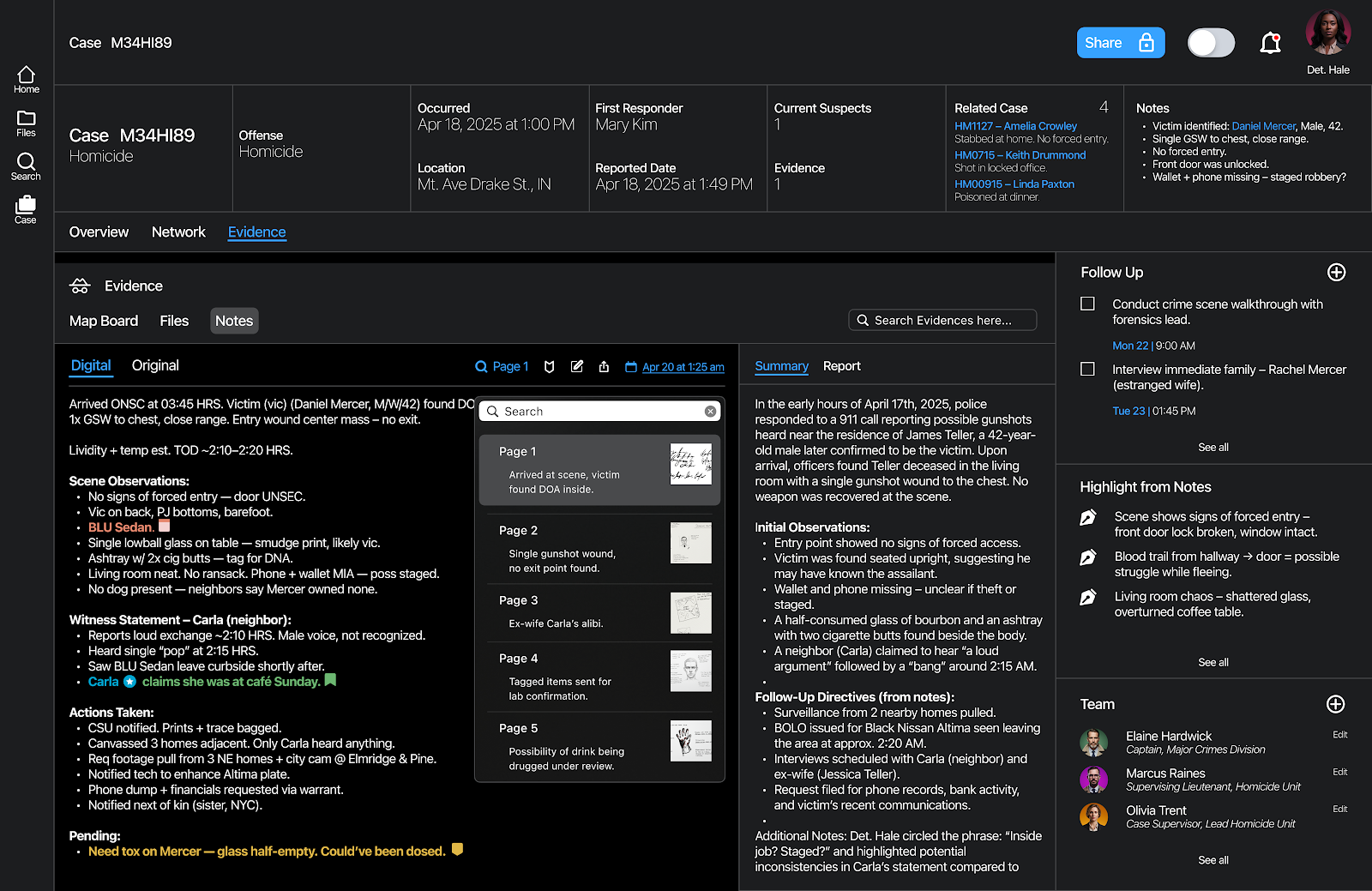The height and width of the screenshot is (891, 1372).
Task: Click the green bookmark after café Sunday
Action: point(330,680)
